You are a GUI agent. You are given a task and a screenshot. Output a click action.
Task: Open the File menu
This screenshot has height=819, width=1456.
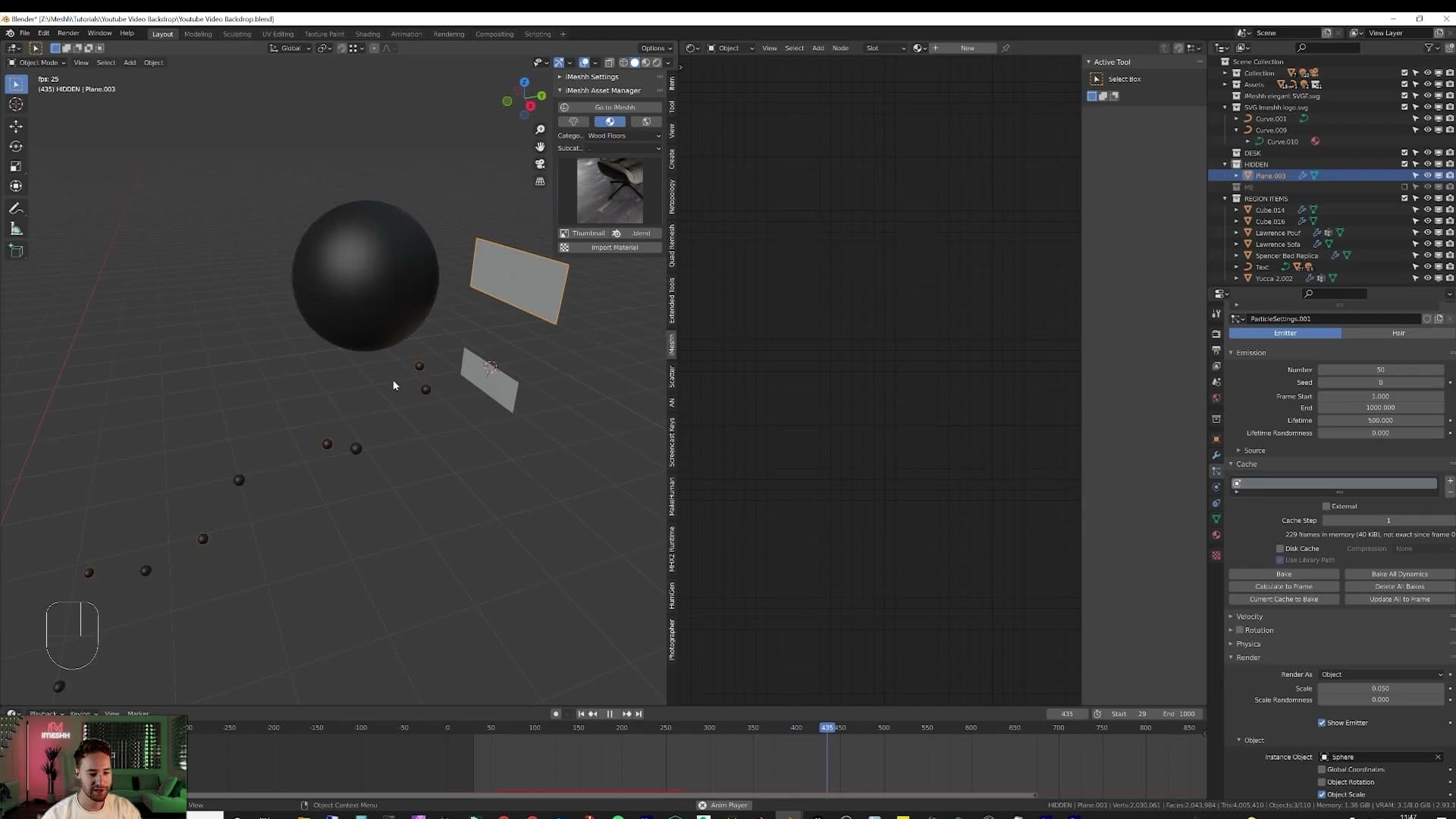coord(24,33)
